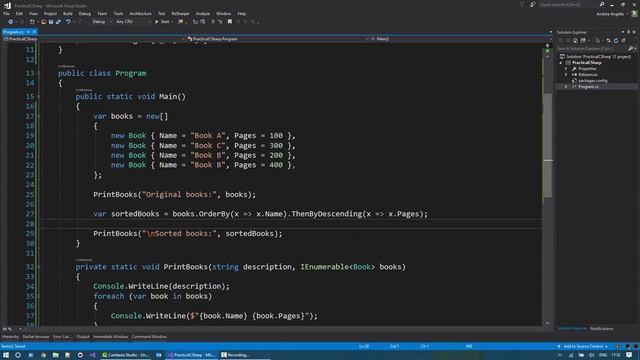Collapse the PrintBooks method at line 32
The height and width of the screenshot is (360, 640).
(x=39, y=267)
